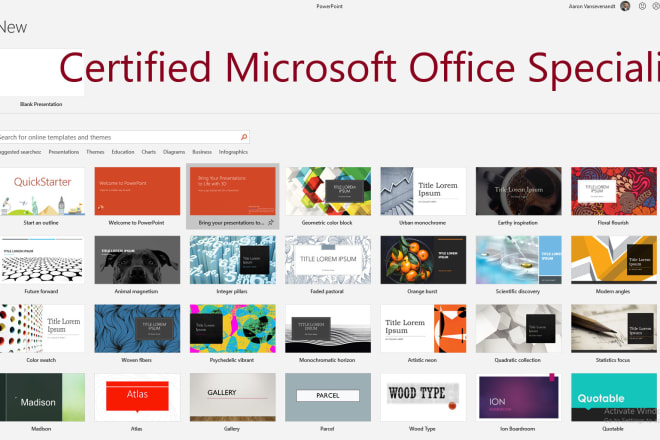
Task: Choose the Psychedelic vibrant template
Action: (233, 328)
